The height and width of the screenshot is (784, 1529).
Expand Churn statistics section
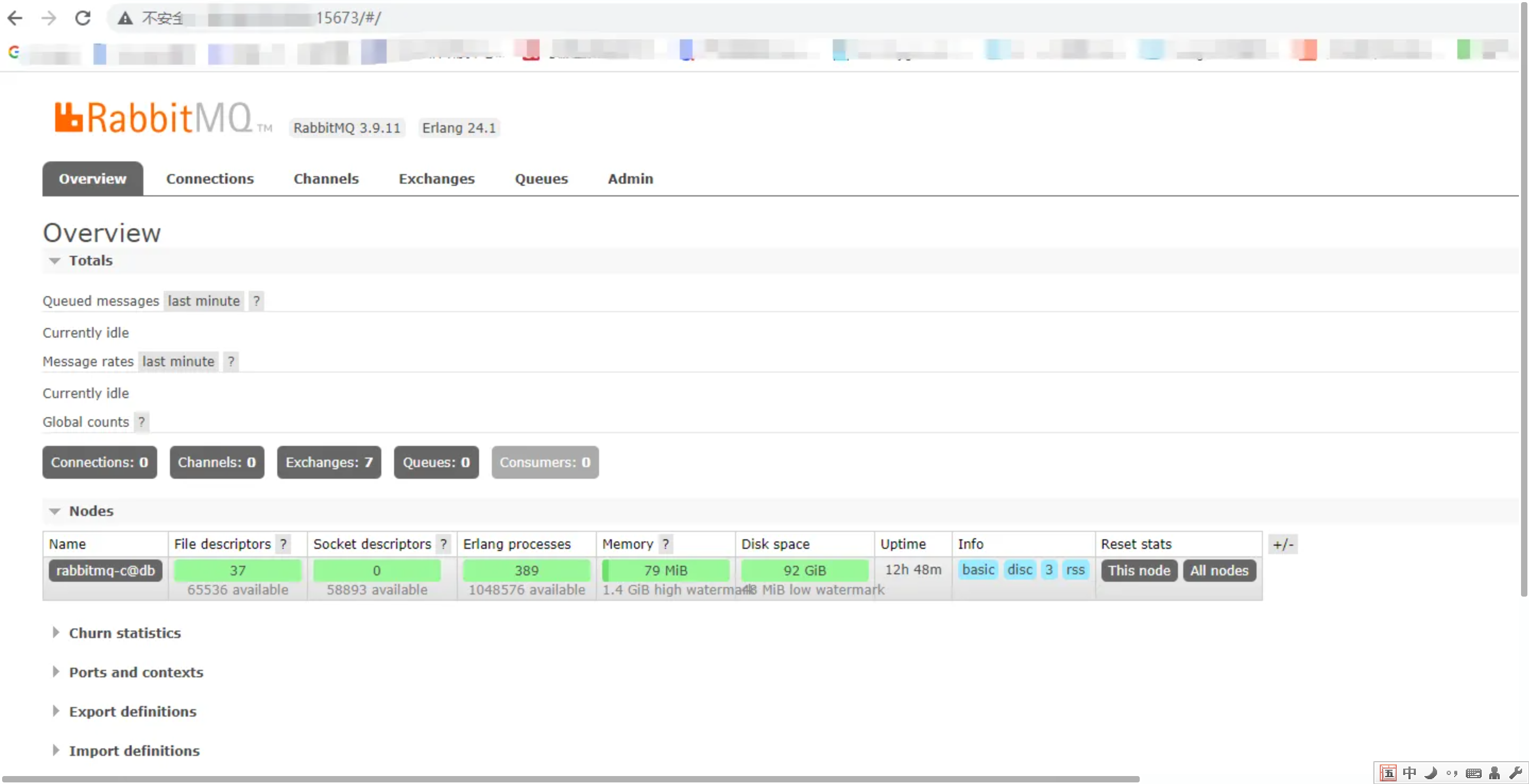click(125, 633)
